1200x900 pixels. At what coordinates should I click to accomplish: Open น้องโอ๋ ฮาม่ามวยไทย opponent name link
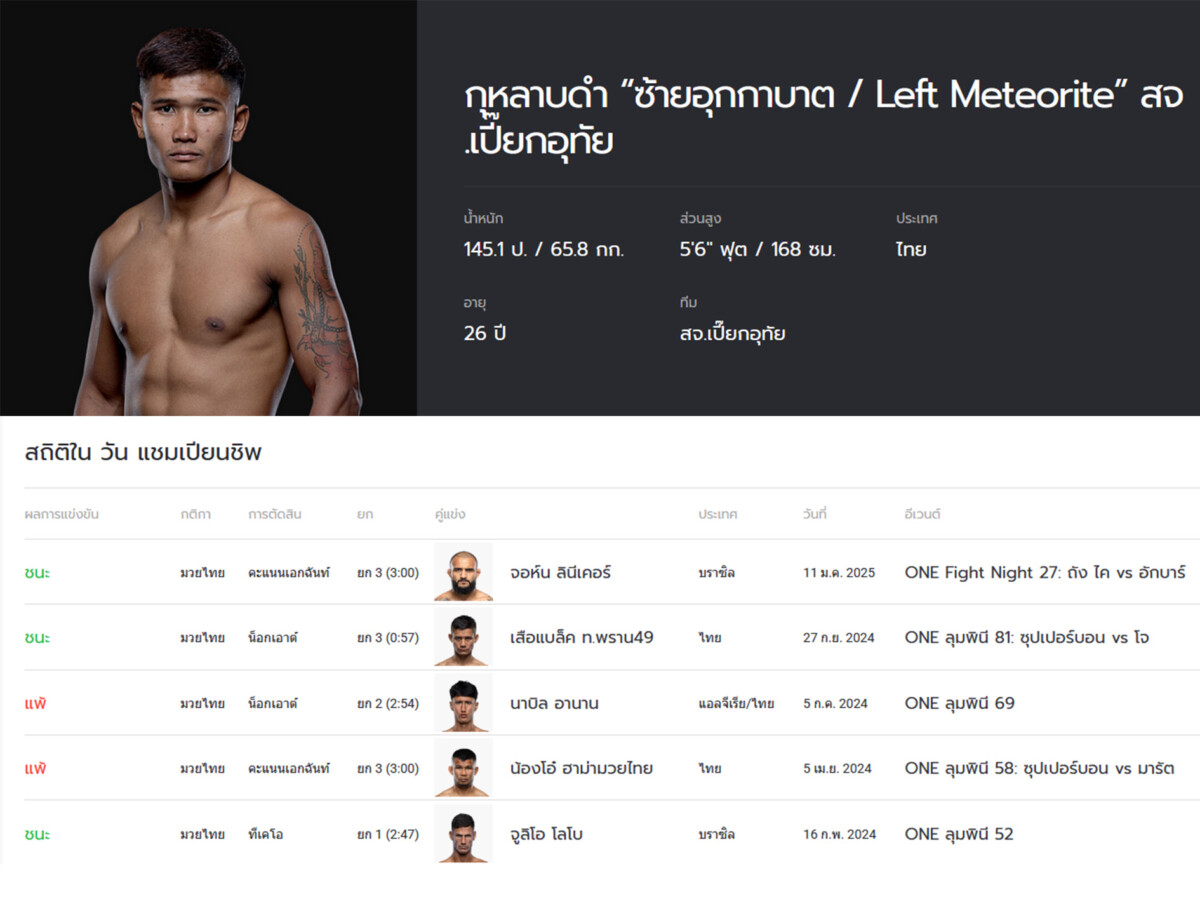point(581,769)
